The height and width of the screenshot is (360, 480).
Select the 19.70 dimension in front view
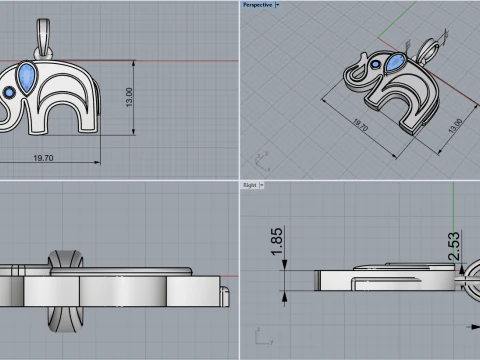[x=43, y=158]
